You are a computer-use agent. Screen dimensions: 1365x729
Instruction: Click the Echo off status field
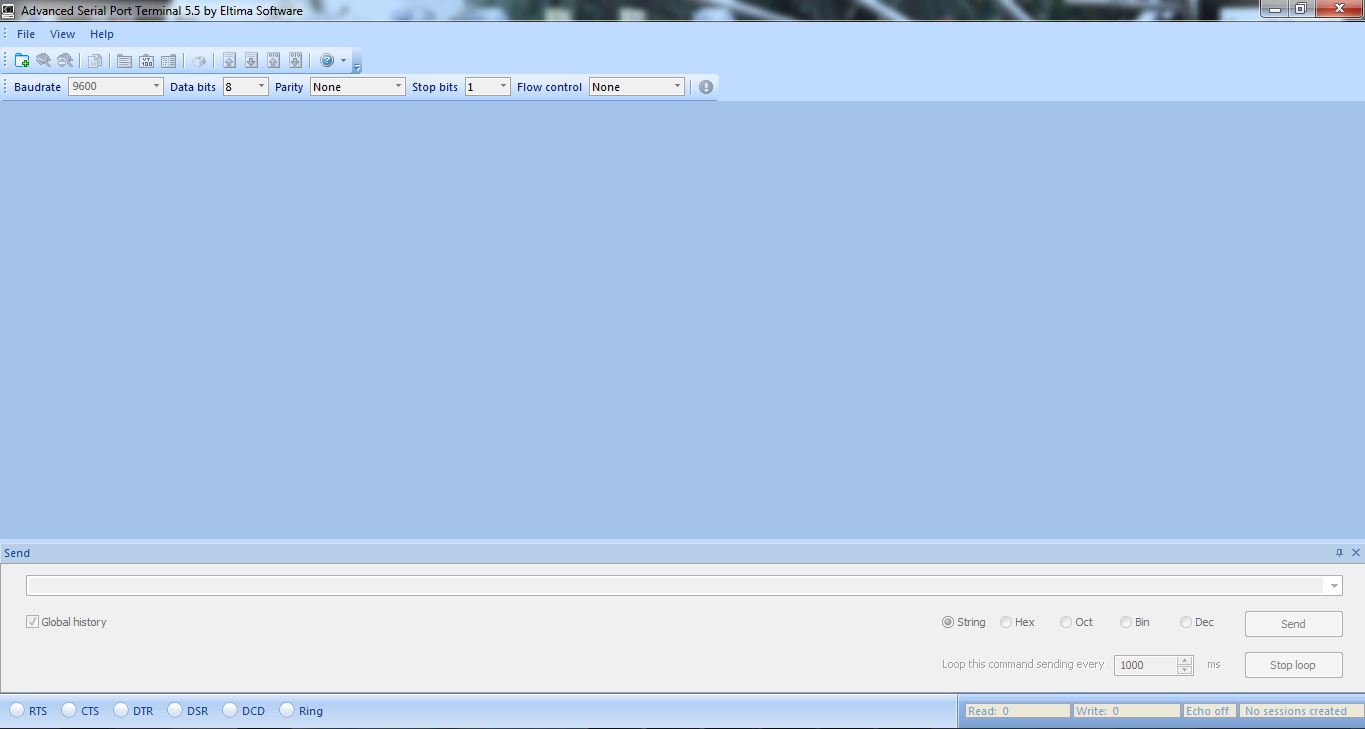[1209, 711]
